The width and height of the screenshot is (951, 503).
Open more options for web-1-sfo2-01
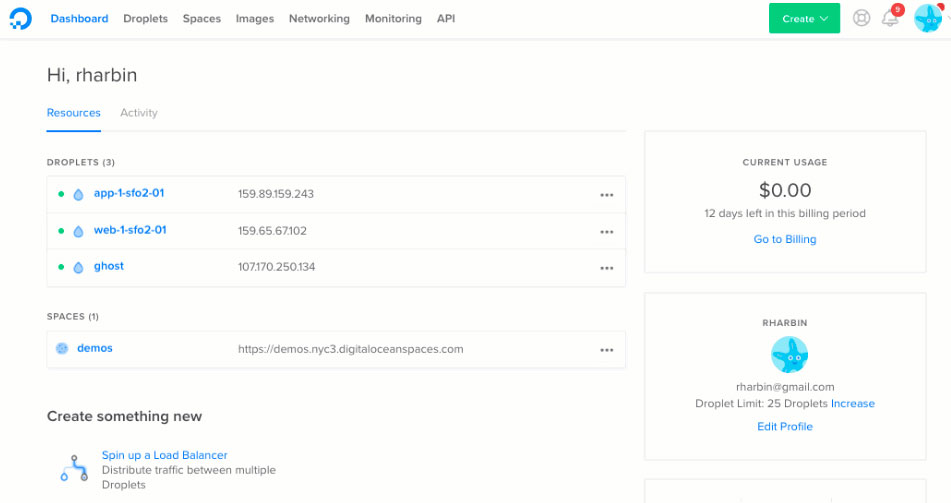(607, 232)
